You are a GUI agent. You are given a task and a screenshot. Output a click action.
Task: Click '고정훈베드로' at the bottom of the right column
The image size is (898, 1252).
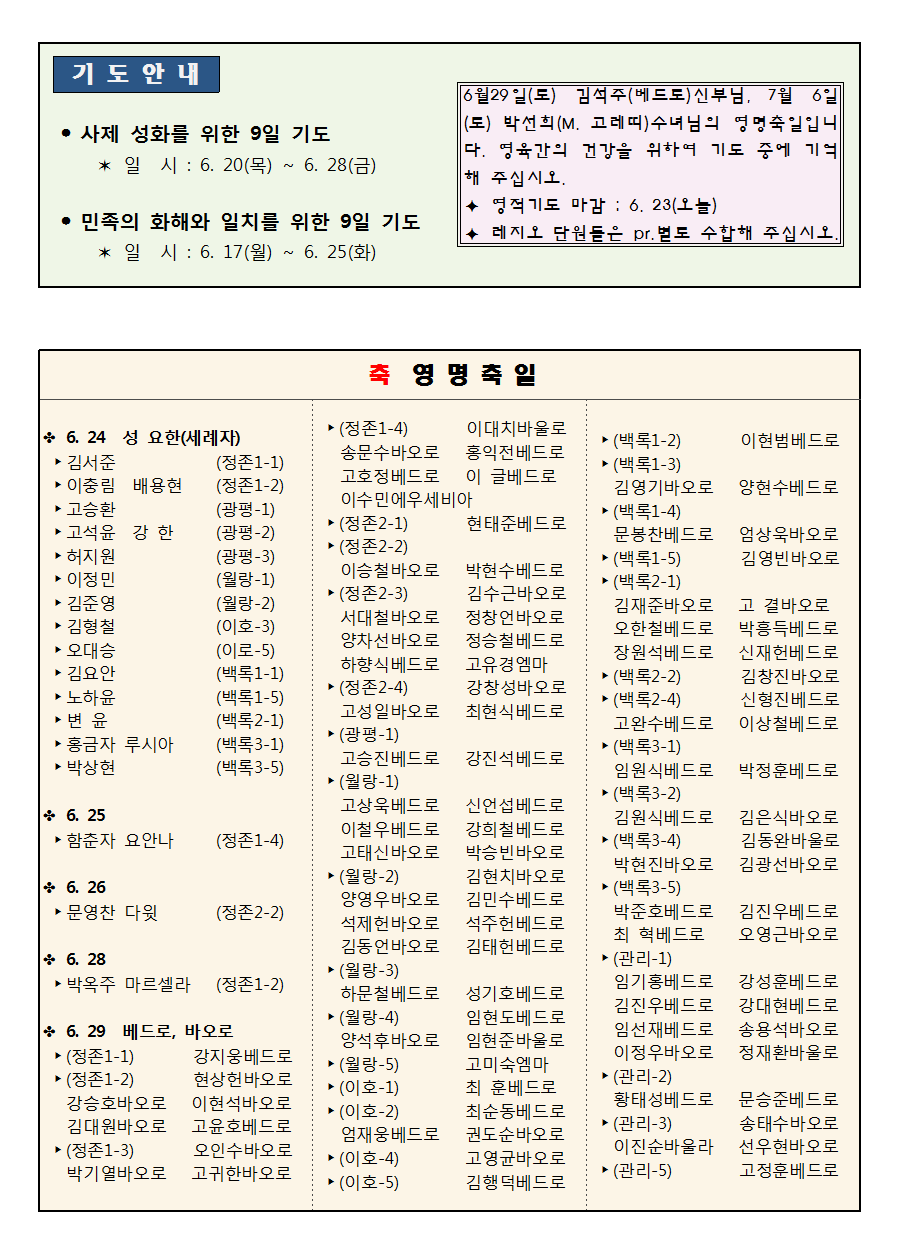pyautogui.click(x=789, y=1169)
